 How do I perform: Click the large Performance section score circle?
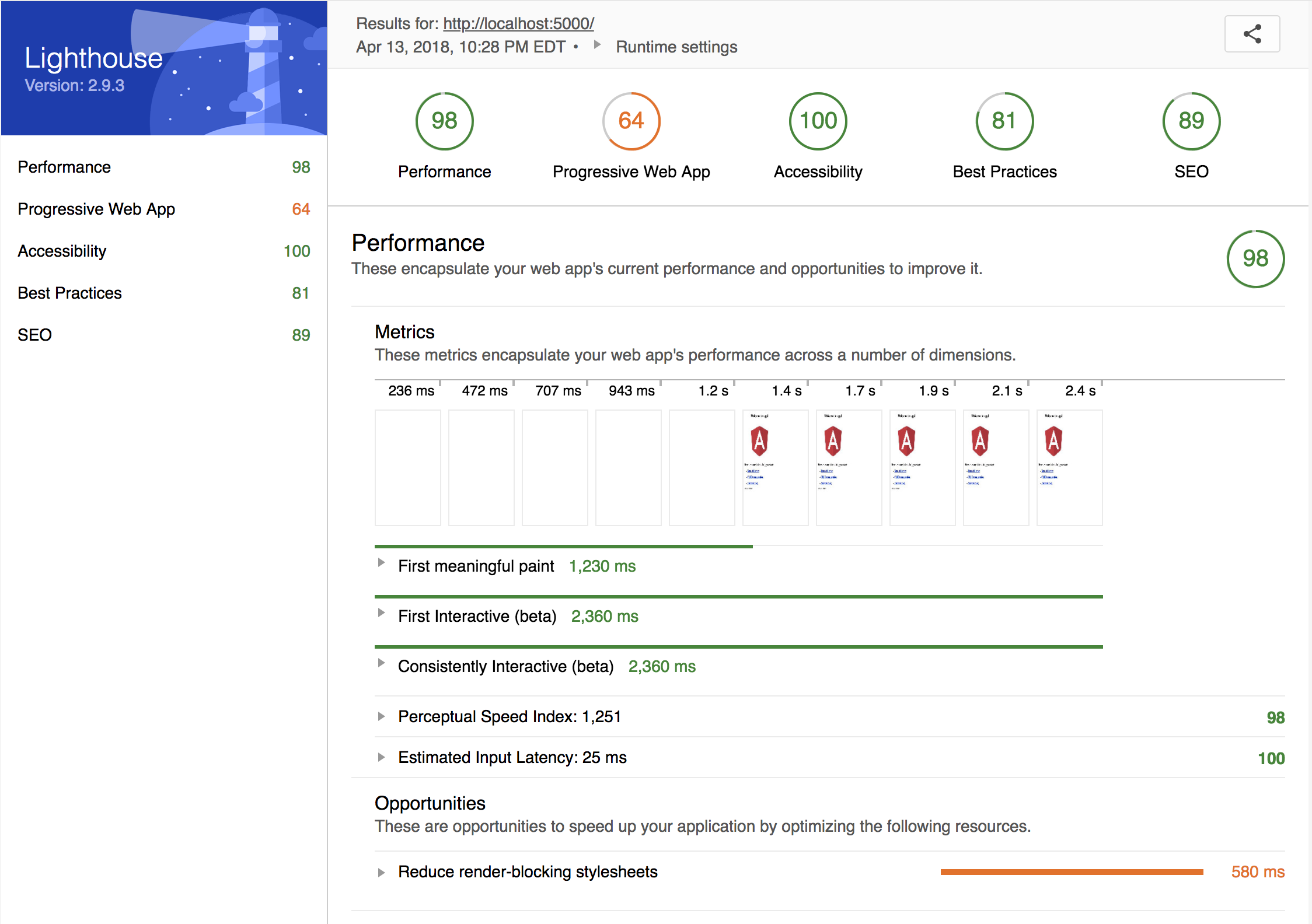click(x=1255, y=258)
